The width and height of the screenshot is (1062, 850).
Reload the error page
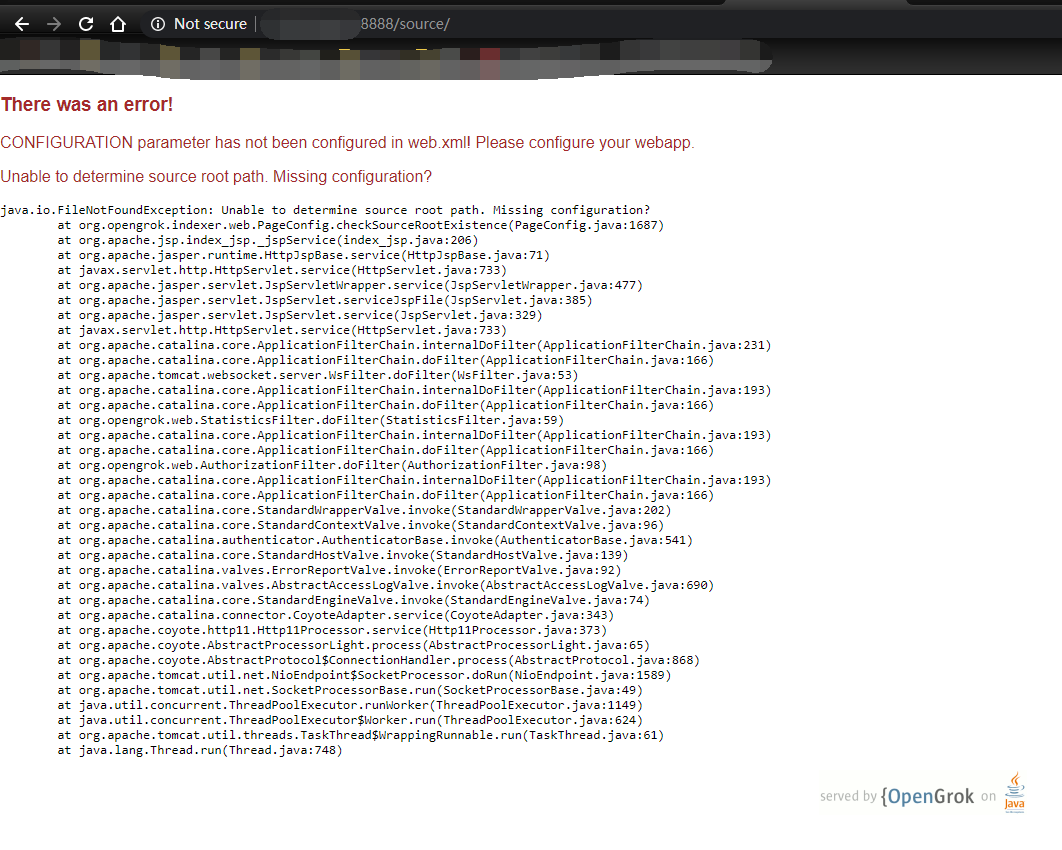pos(85,24)
